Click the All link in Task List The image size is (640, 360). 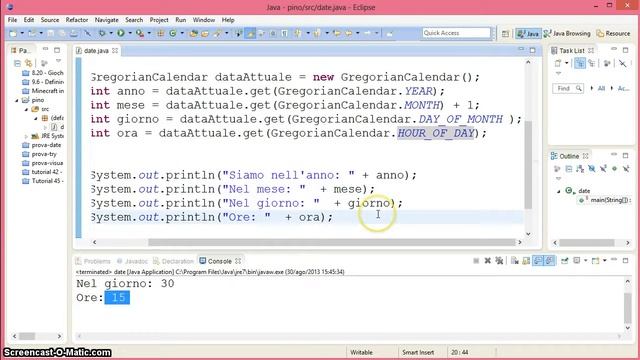pyautogui.click(x=601, y=88)
